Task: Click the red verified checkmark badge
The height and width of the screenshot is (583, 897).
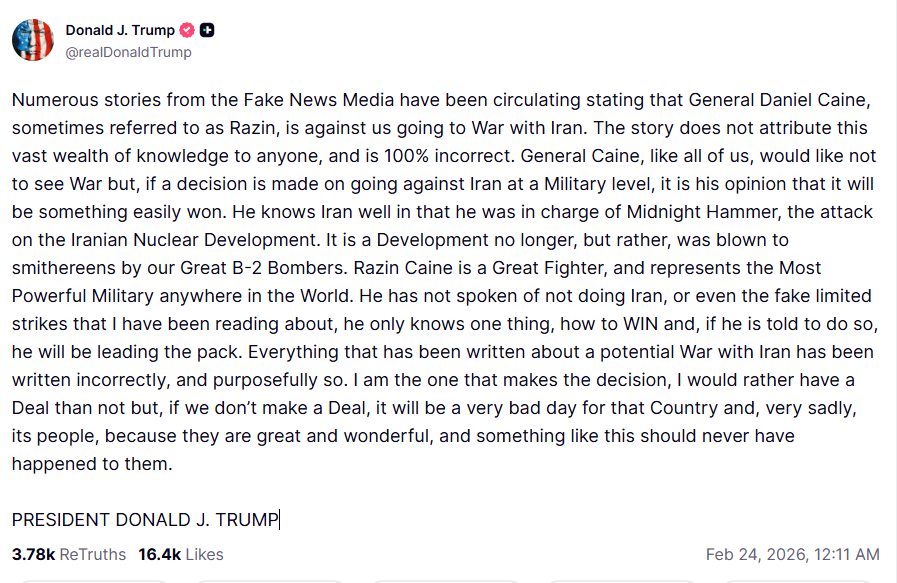Action: click(187, 31)
